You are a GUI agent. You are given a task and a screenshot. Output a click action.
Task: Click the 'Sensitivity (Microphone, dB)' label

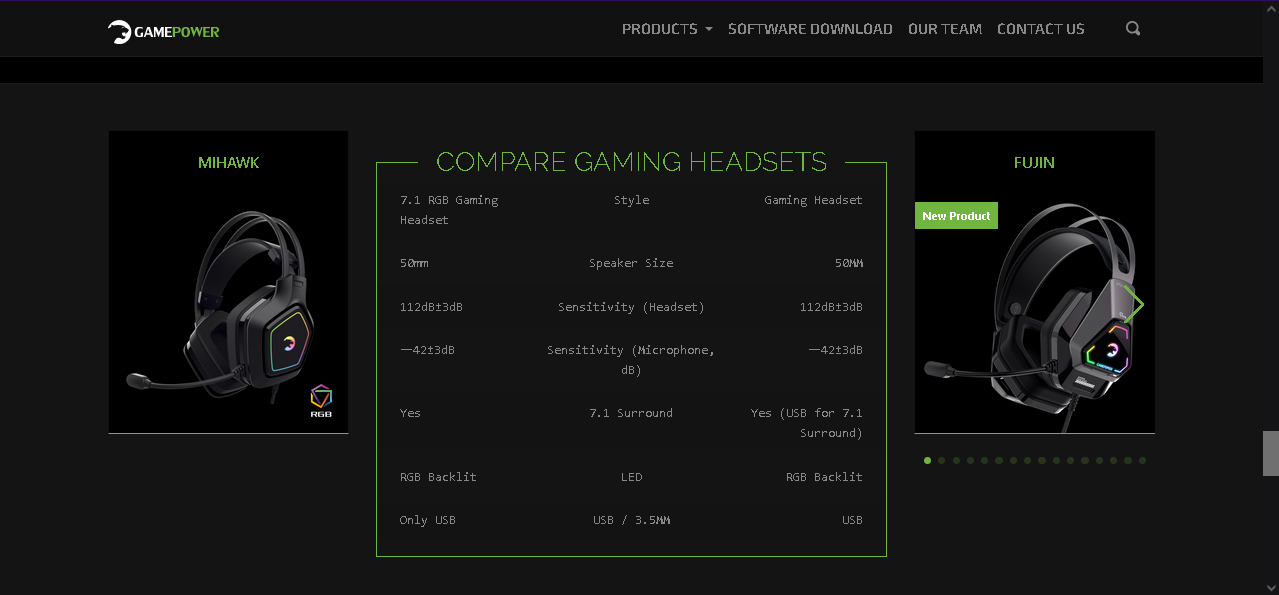click(631, 360)
